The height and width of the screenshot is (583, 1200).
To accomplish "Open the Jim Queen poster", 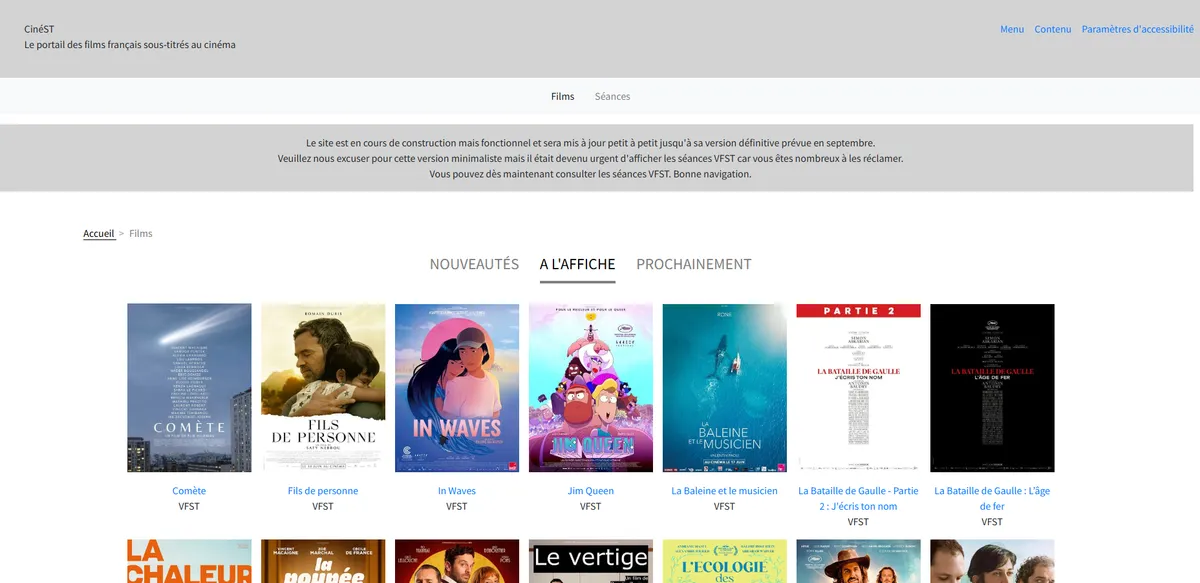I will (x=591, y=388).
